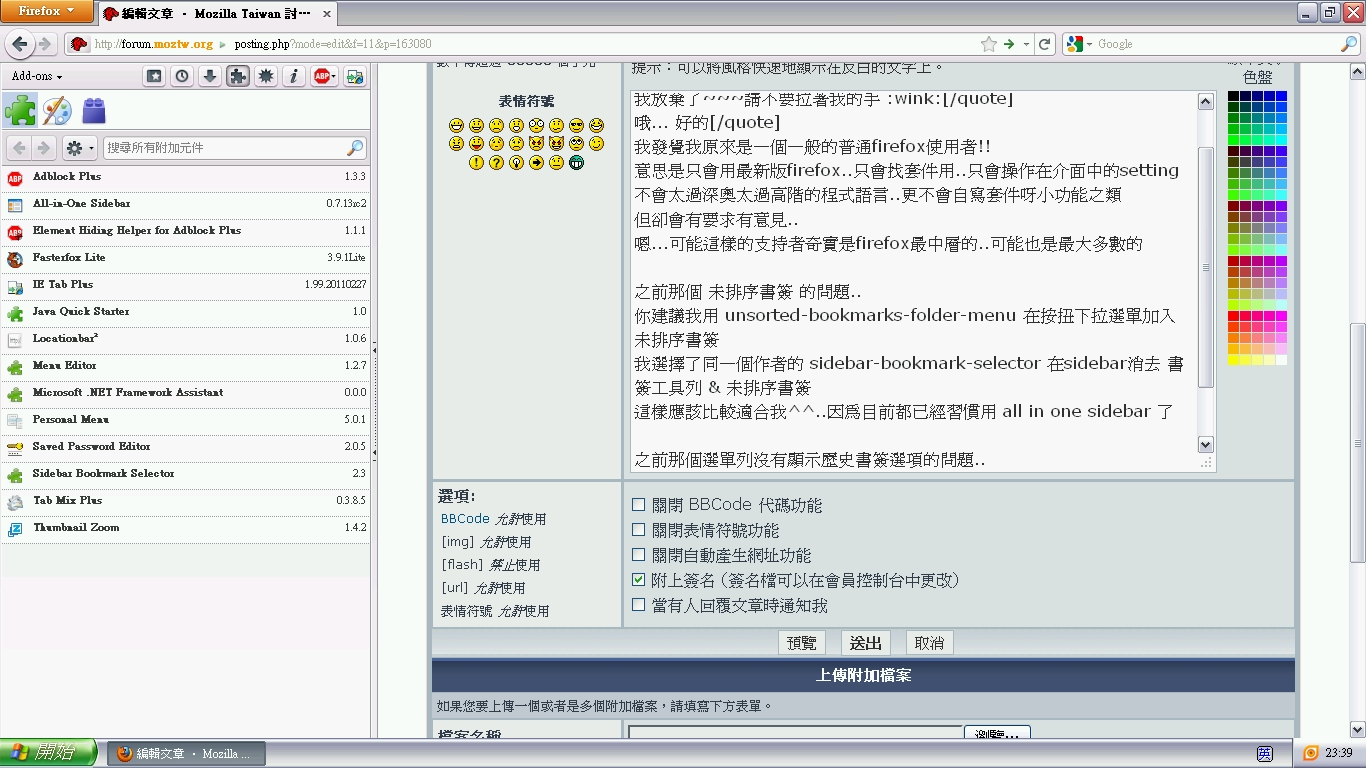Viewport: 1366px width, 768px height.
Task: Click the 預覽 preview button
Action: coord(801,643)
